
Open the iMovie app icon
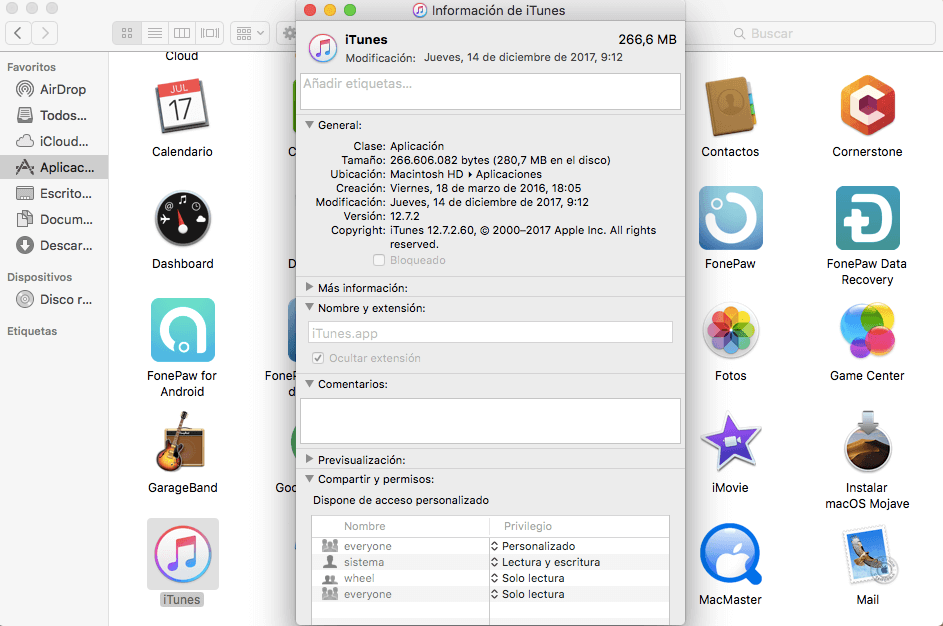tap(730, 442)
